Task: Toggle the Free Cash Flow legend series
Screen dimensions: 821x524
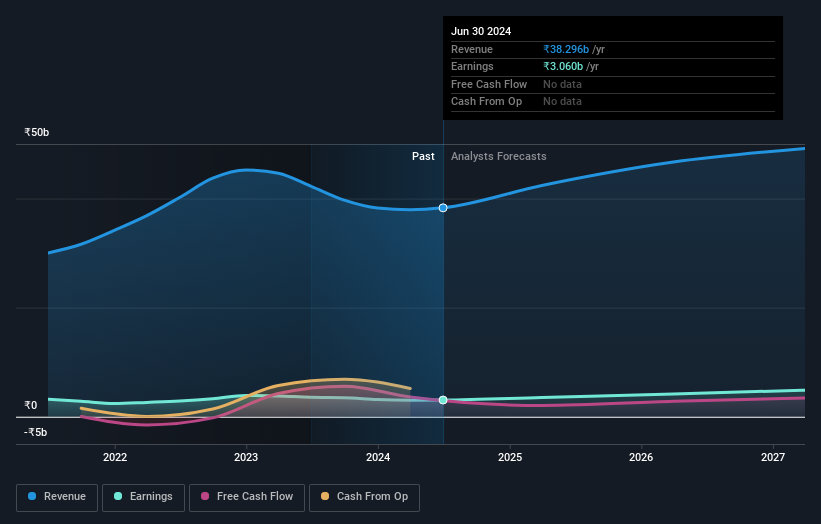Action: (247, 497)
